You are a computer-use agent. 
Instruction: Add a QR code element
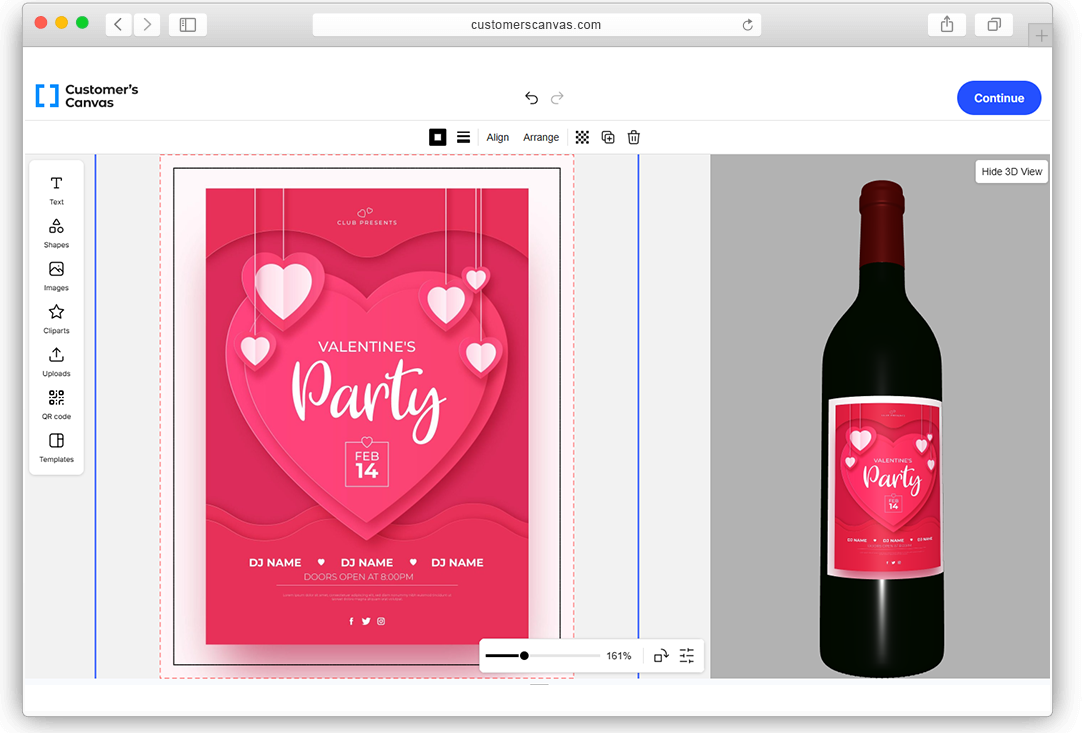(56, 403)
